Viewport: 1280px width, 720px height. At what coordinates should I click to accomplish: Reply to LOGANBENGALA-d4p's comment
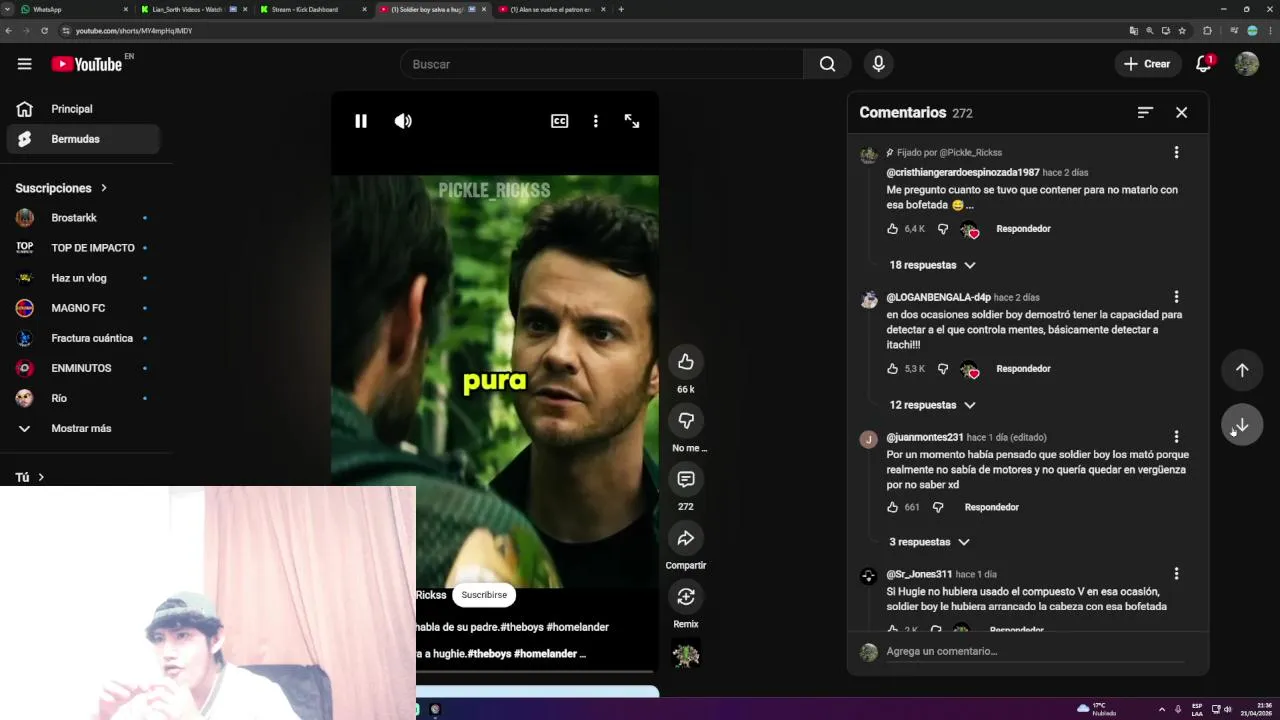[x=1023, y=369]
